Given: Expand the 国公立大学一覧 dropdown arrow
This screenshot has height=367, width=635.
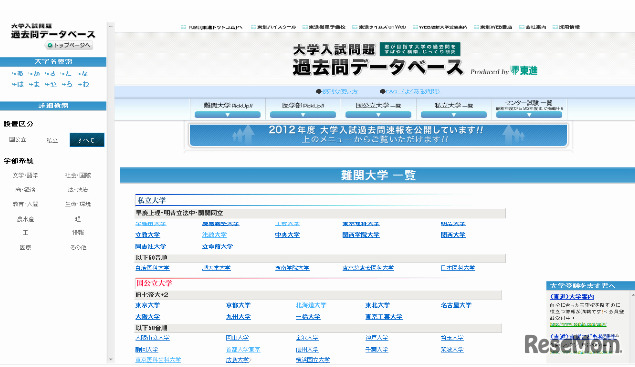Looking at the screenshot, I should pos(378,115).
